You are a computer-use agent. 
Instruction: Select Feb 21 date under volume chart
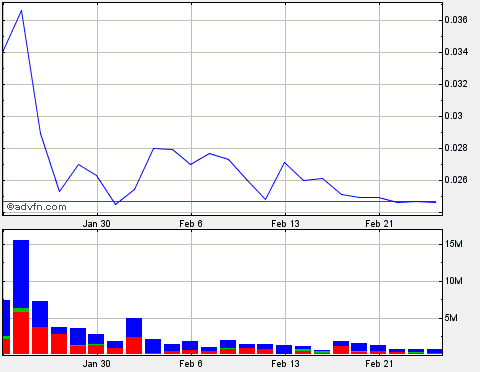[x=379, y=363]
